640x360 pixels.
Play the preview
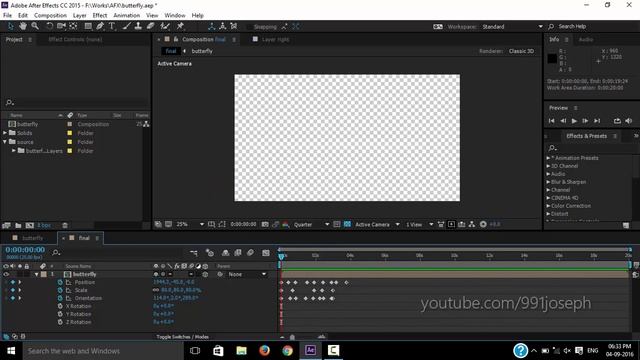[574, 121]
